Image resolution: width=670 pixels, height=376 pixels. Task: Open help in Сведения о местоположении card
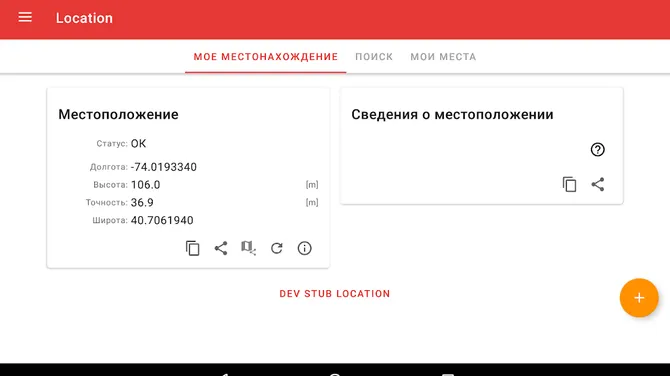click(x=597, y=150)
